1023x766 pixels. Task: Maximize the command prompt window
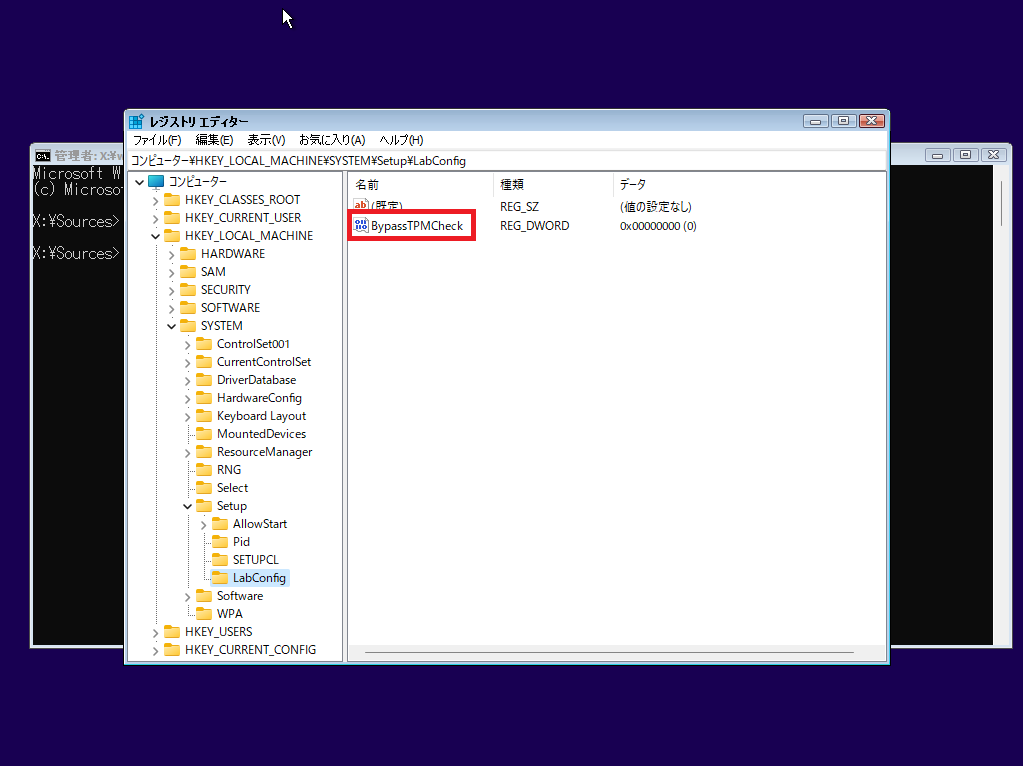(965, 155)
